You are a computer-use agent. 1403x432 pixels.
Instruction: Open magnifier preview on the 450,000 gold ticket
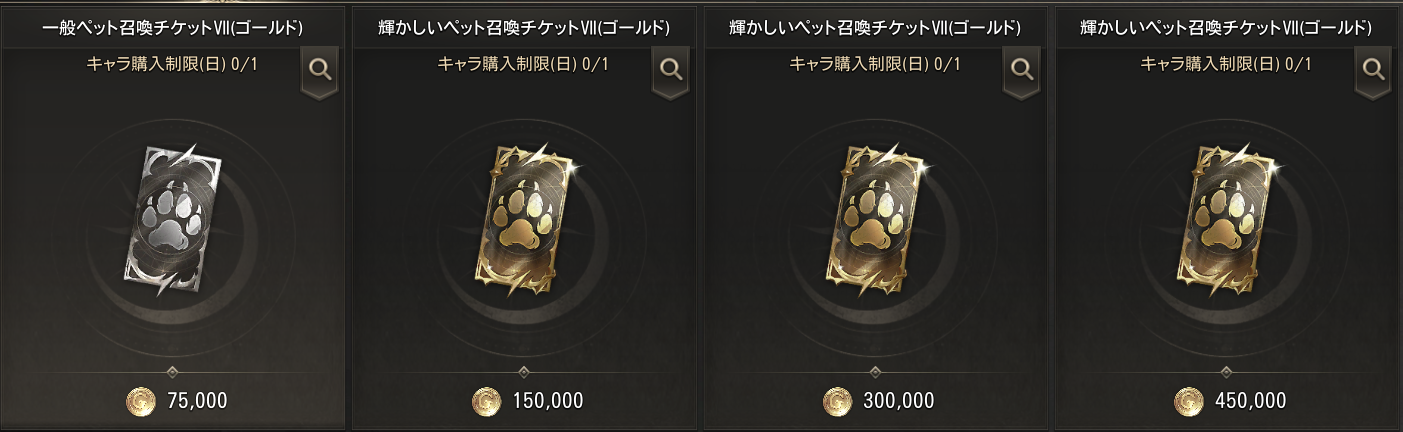tap(1374, 70)
